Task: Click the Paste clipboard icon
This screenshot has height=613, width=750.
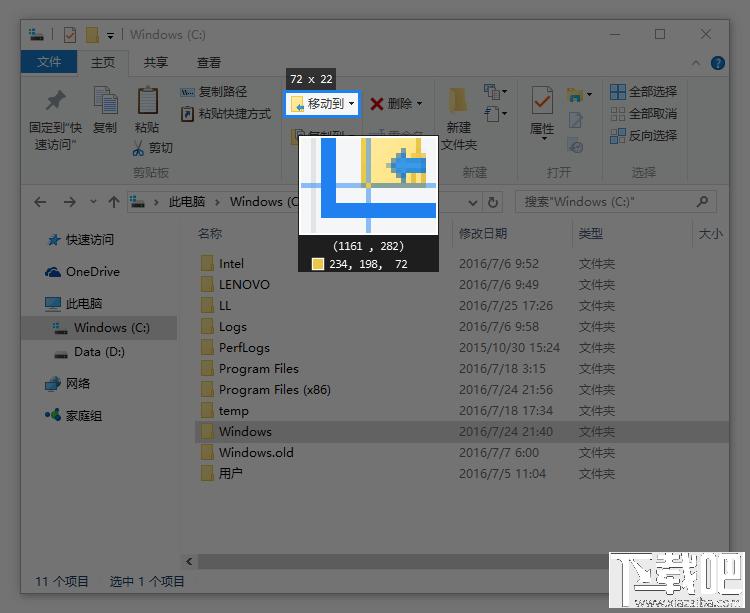Action: (x=147, y=100)
